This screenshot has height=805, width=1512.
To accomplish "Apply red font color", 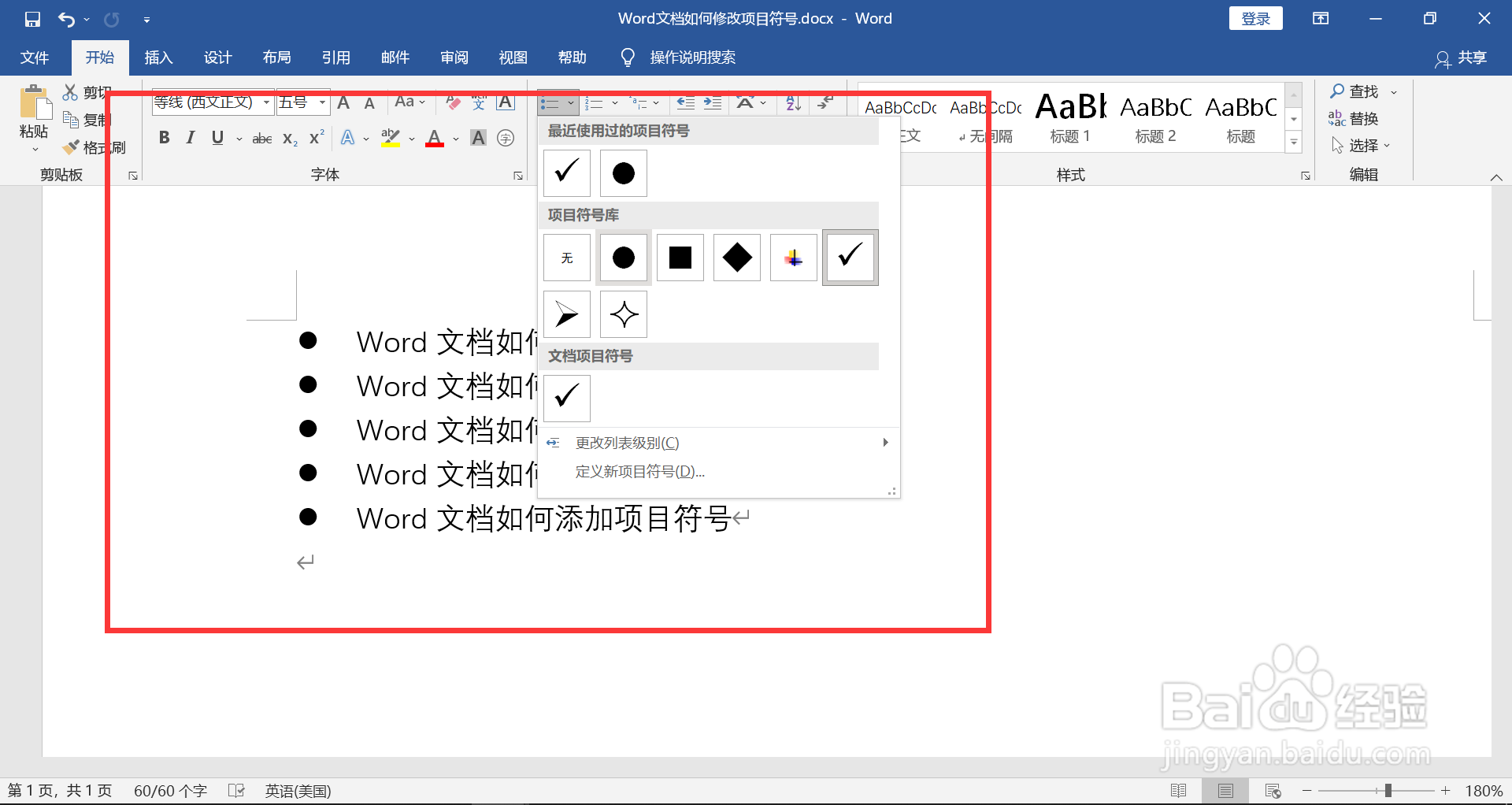I will click(x=435, y=138).
